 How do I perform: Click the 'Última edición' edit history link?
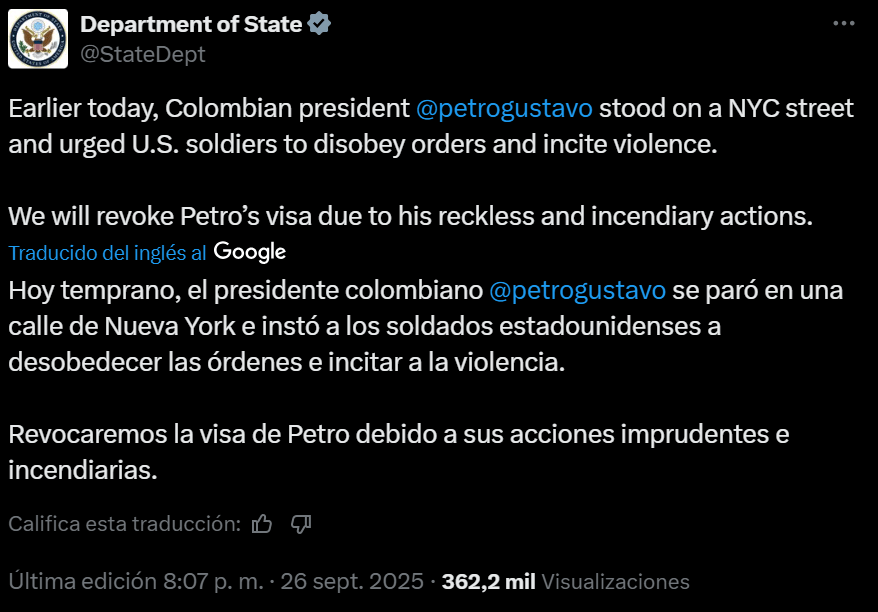(x=80, y=581)
